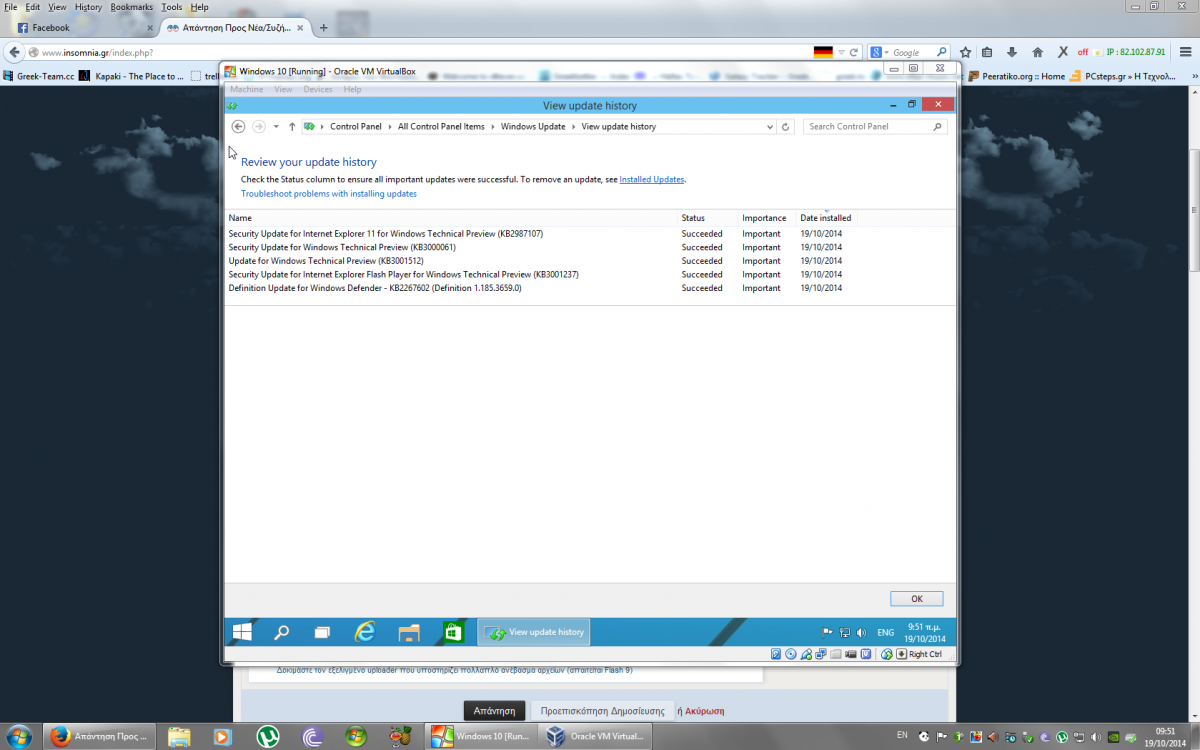This screenshot has height=750, width=1200.
Task: Open the Installed Updates link
Action: click(x=652, y=179)
